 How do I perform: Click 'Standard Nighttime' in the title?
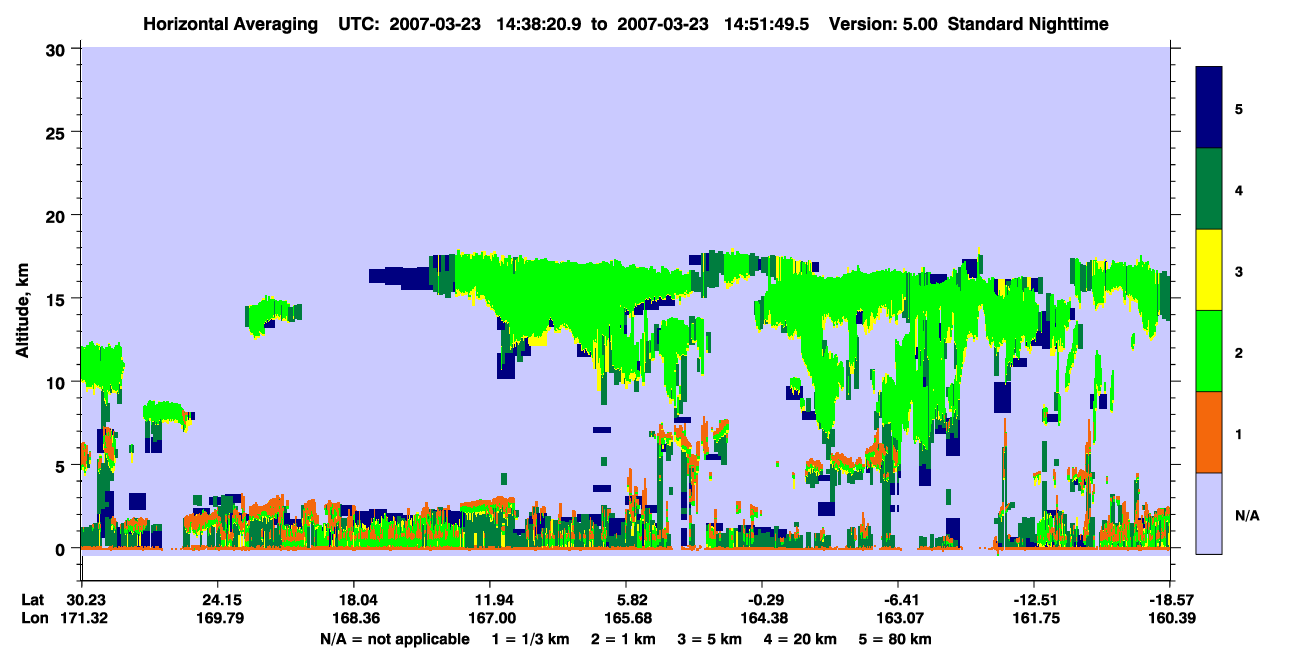[1028, 24]
